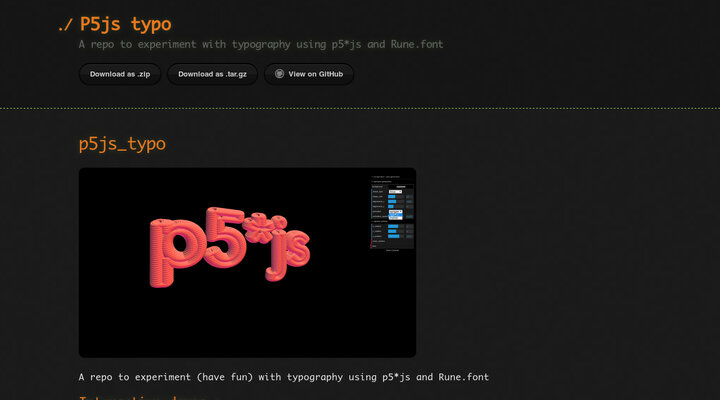This screenshot has width=720, height=400.
Task: Click the P5js typo page title
Action: tap(125, 24)
